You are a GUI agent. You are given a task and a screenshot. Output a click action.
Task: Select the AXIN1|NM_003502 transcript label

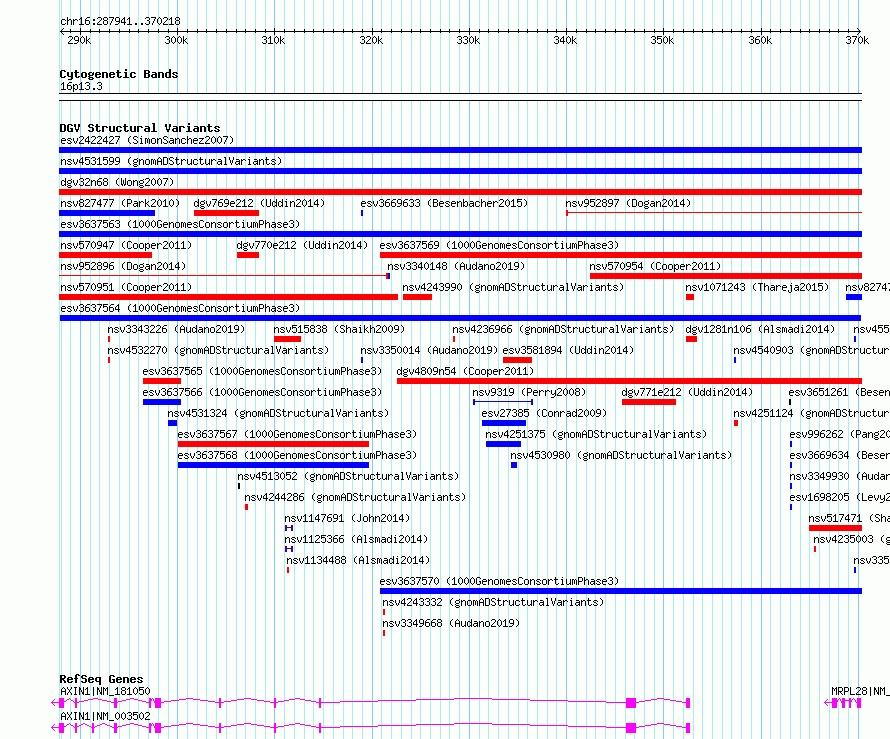pyautogui.click(x=105, y=716)
